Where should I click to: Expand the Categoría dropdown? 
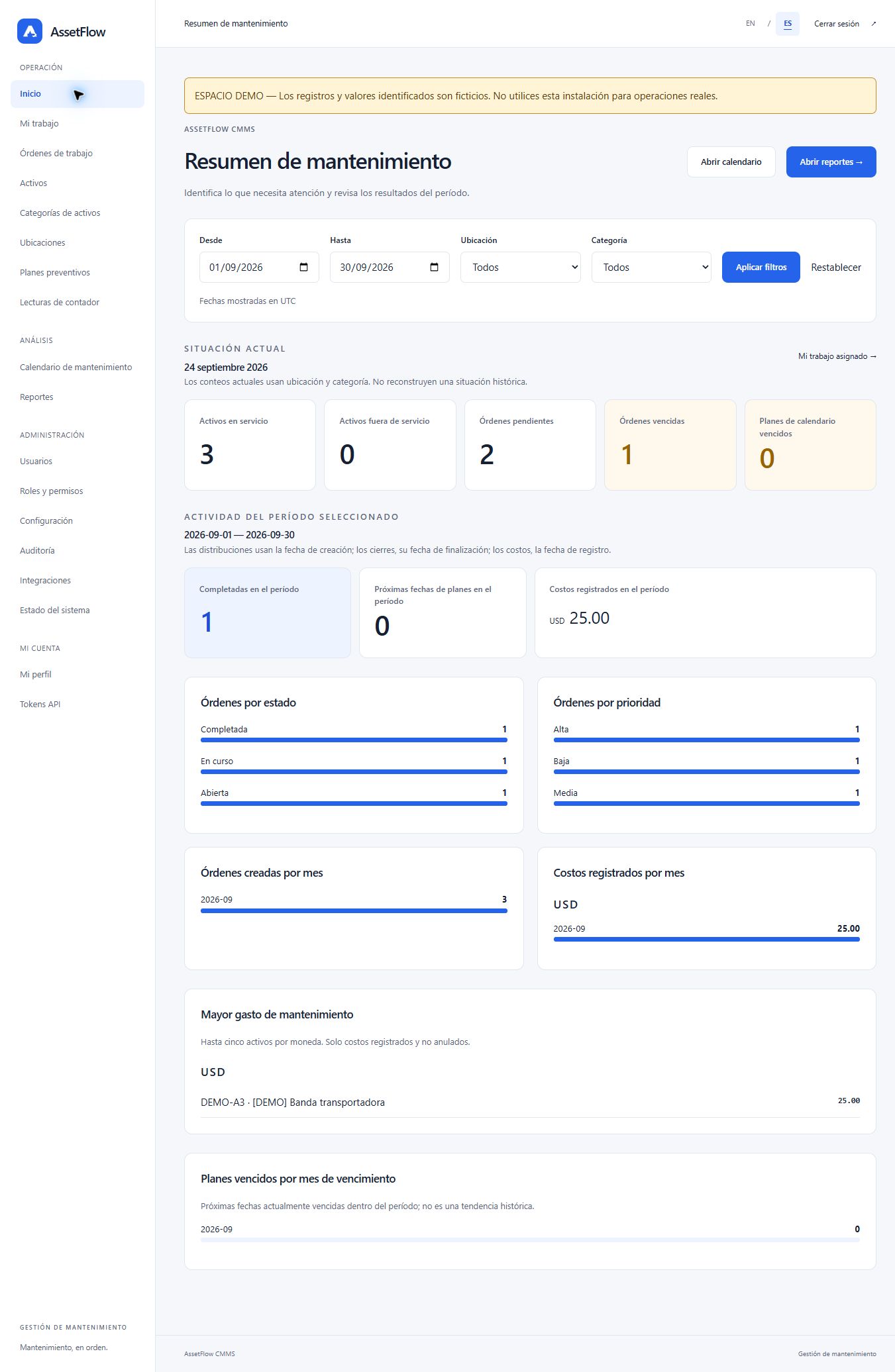click(x=651, y=268)
